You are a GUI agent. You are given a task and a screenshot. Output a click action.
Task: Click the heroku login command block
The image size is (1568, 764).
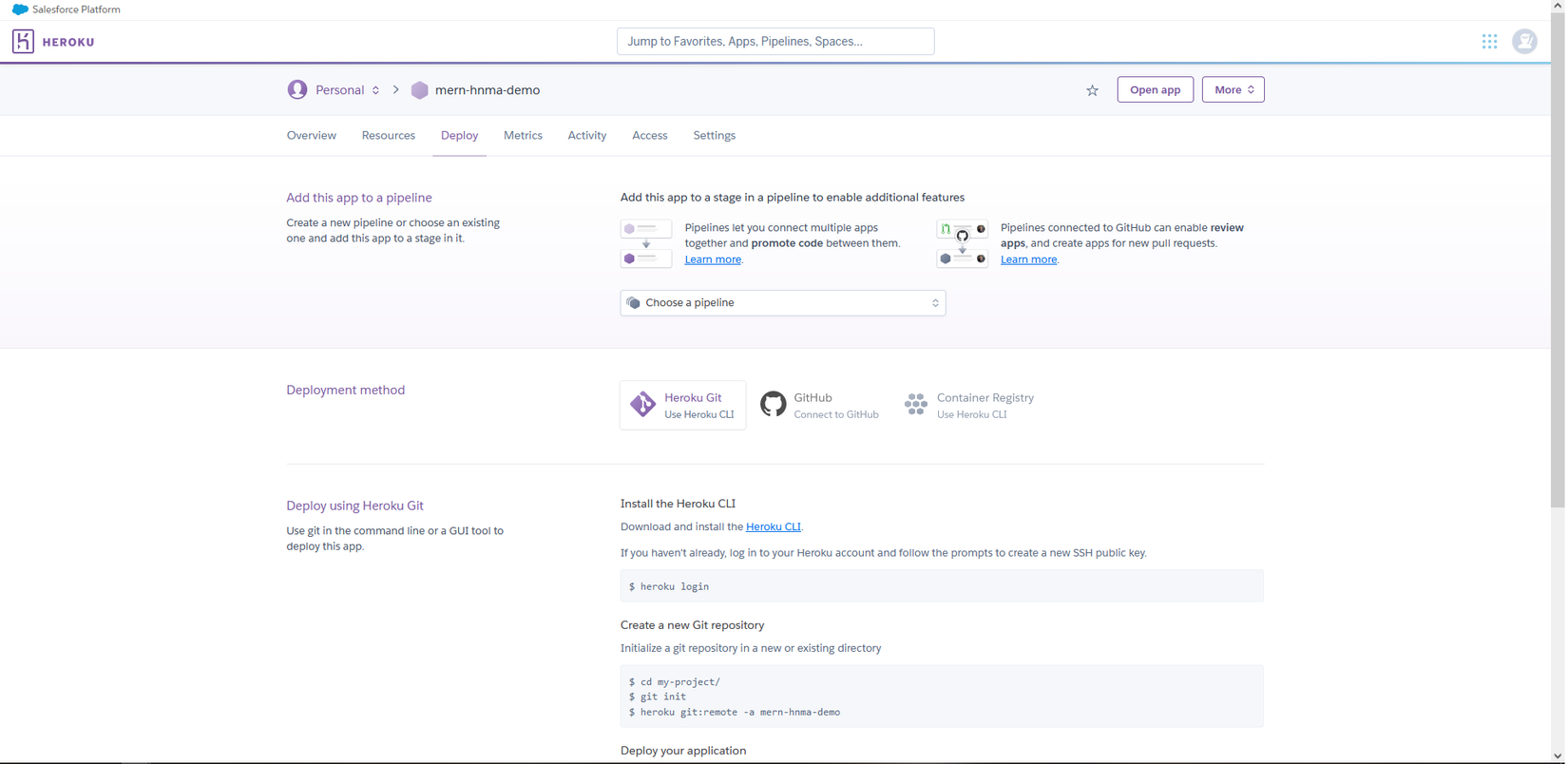coord(942,586)
